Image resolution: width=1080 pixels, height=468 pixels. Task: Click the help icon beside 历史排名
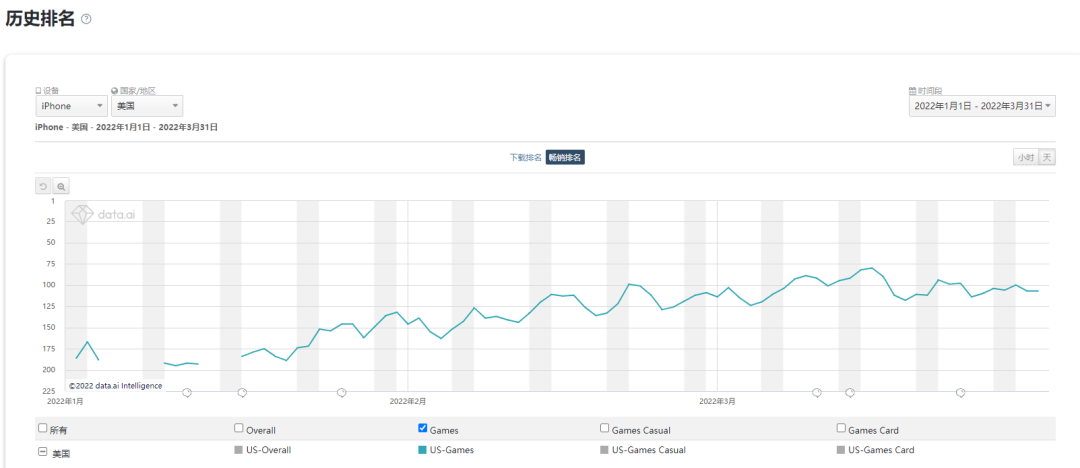(x=86, y=20)
